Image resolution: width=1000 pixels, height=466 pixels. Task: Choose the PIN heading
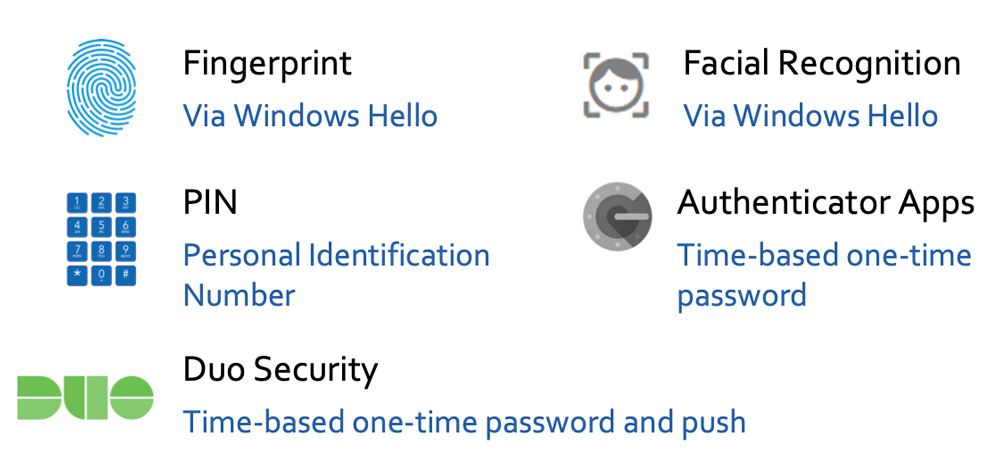click(210, 202)
